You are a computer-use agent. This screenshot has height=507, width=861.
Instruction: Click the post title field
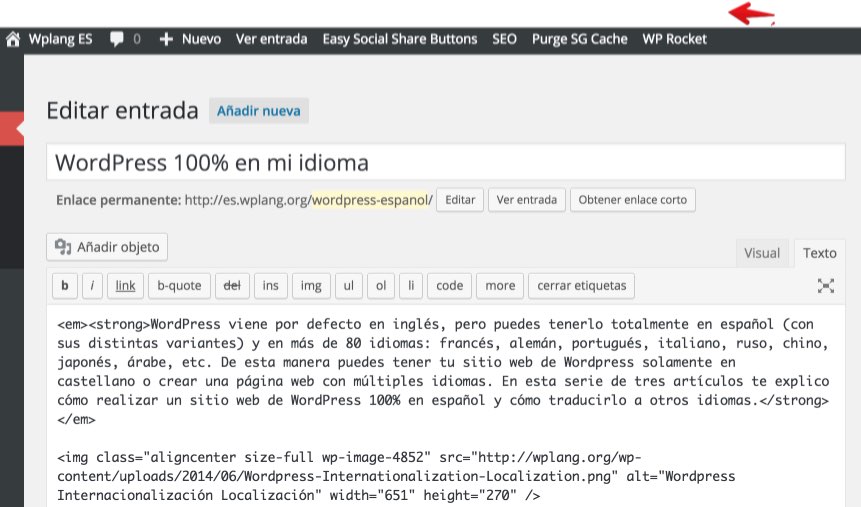[445, 163]
